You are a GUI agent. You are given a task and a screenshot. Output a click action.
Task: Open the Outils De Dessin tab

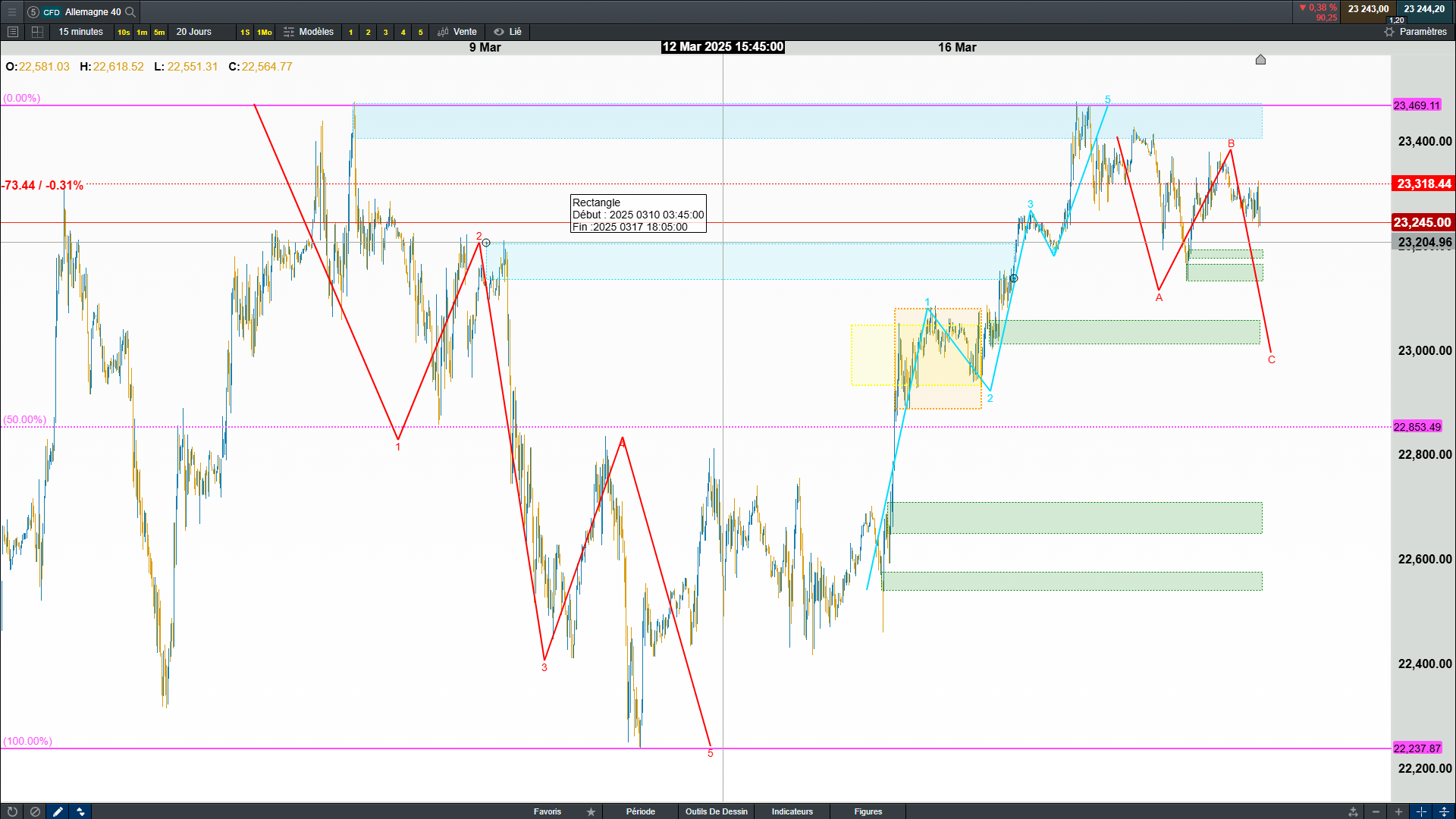716,811
